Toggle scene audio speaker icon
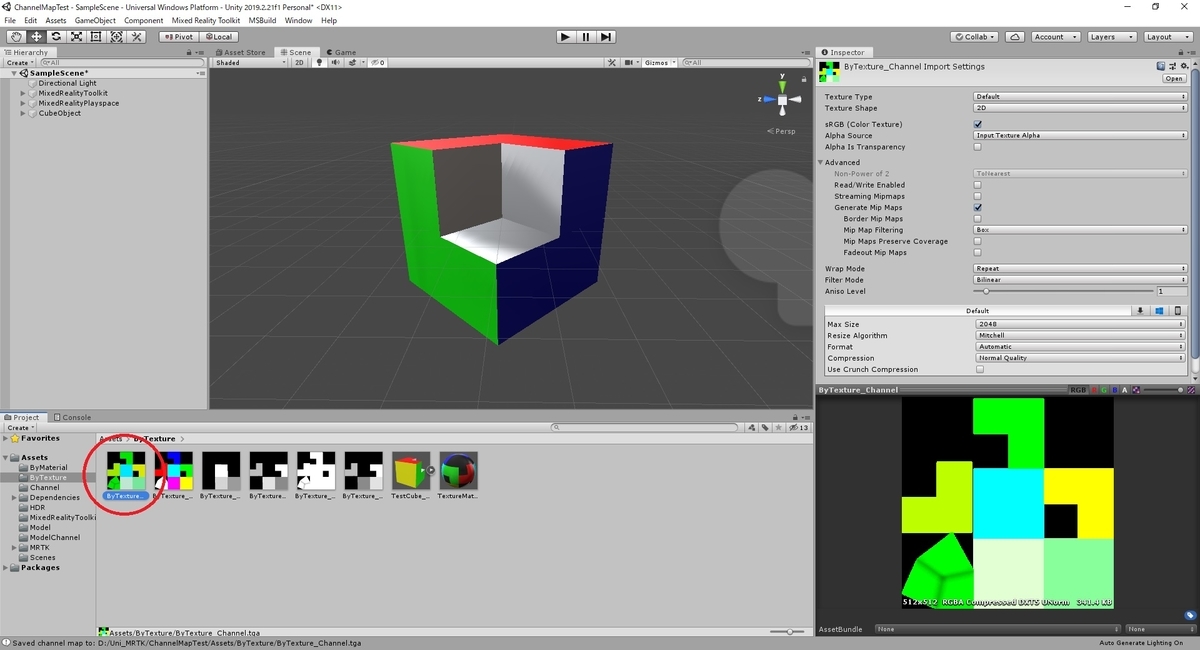1200x650 pixels. tap(334, 63)
